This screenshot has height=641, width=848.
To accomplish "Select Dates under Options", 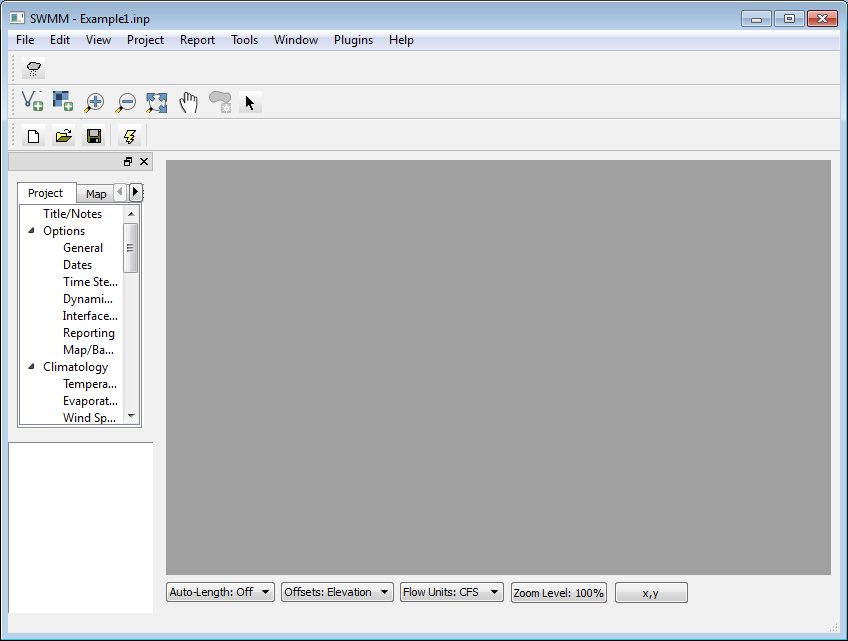I will 77,265.
